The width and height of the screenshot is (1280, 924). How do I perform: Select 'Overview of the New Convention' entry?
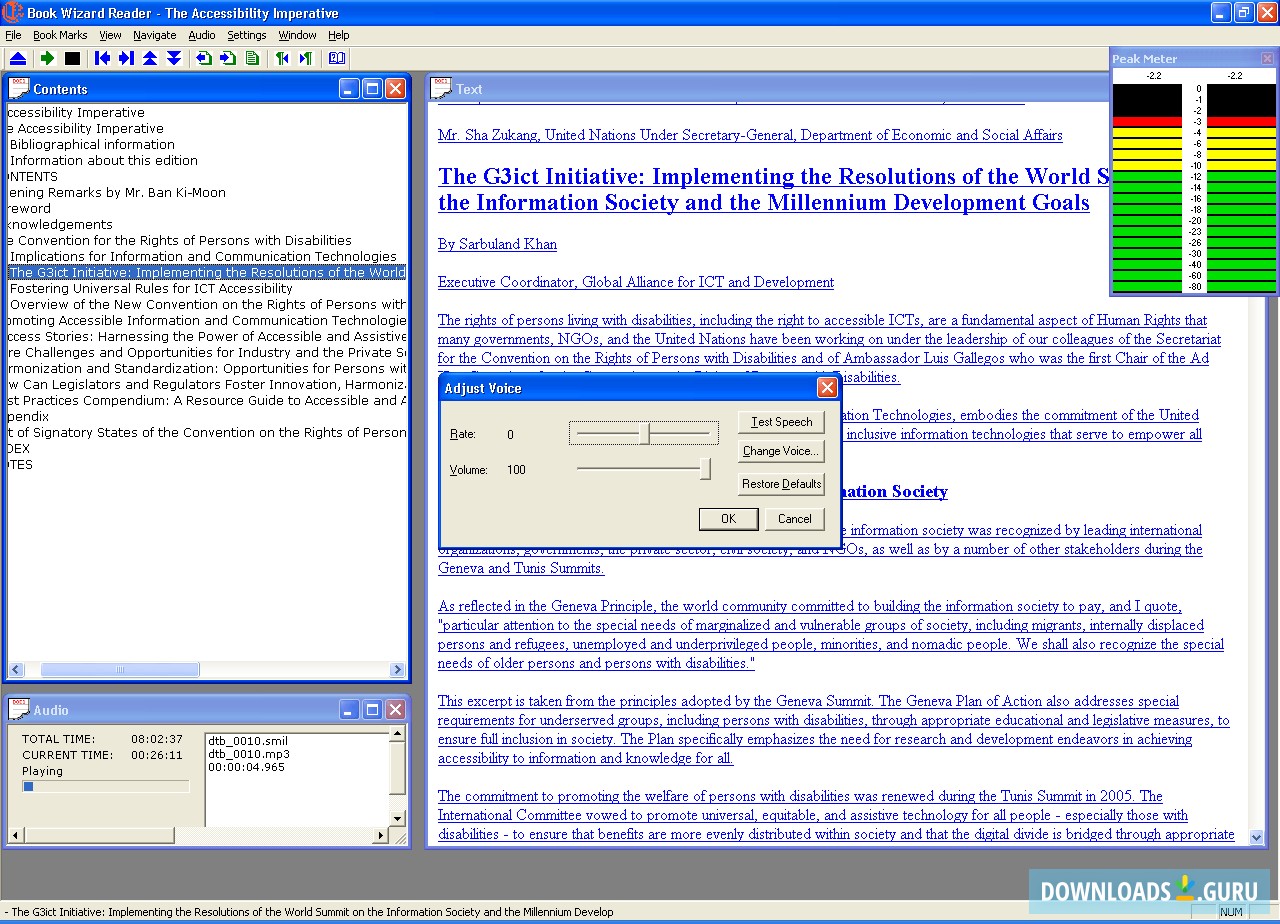(208, 304)
